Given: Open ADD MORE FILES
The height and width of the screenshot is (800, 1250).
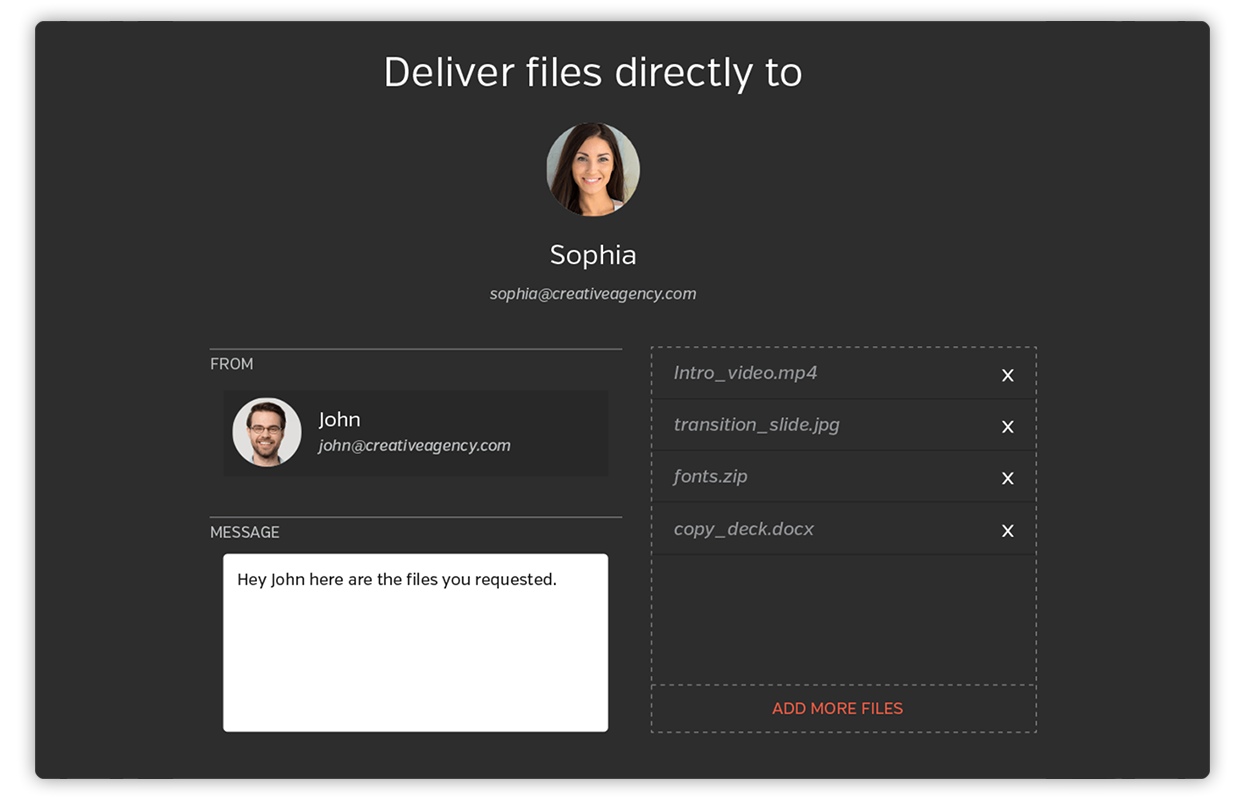Looking at the screenshot, I should [x=837, y=708].
